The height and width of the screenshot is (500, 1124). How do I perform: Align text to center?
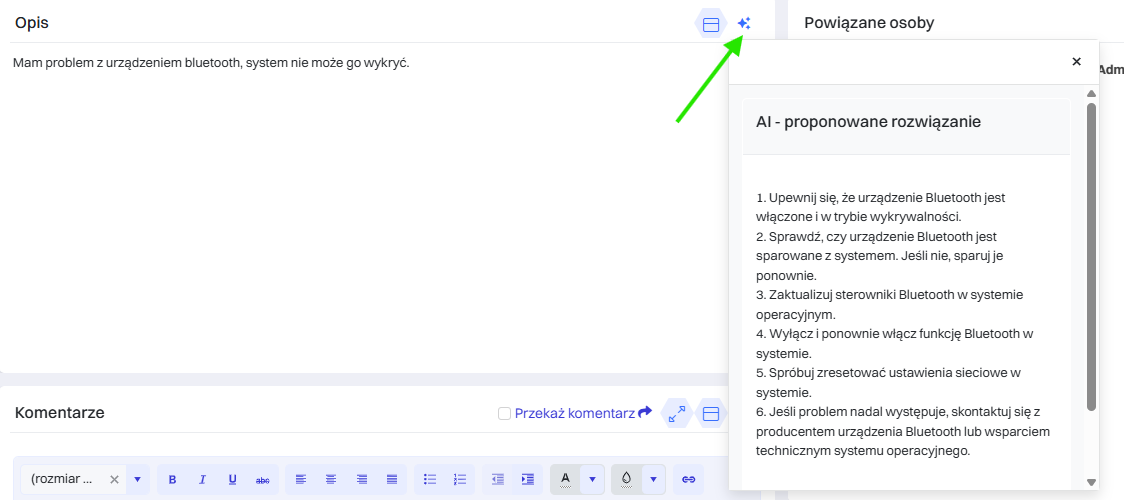click(x=331, y=480)
